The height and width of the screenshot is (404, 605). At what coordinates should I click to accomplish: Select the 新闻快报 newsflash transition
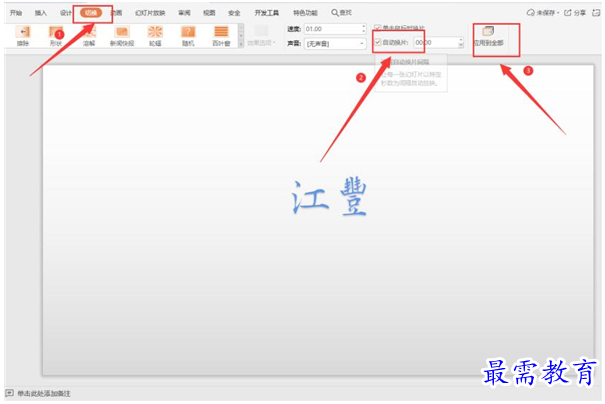tap(122, 36)
